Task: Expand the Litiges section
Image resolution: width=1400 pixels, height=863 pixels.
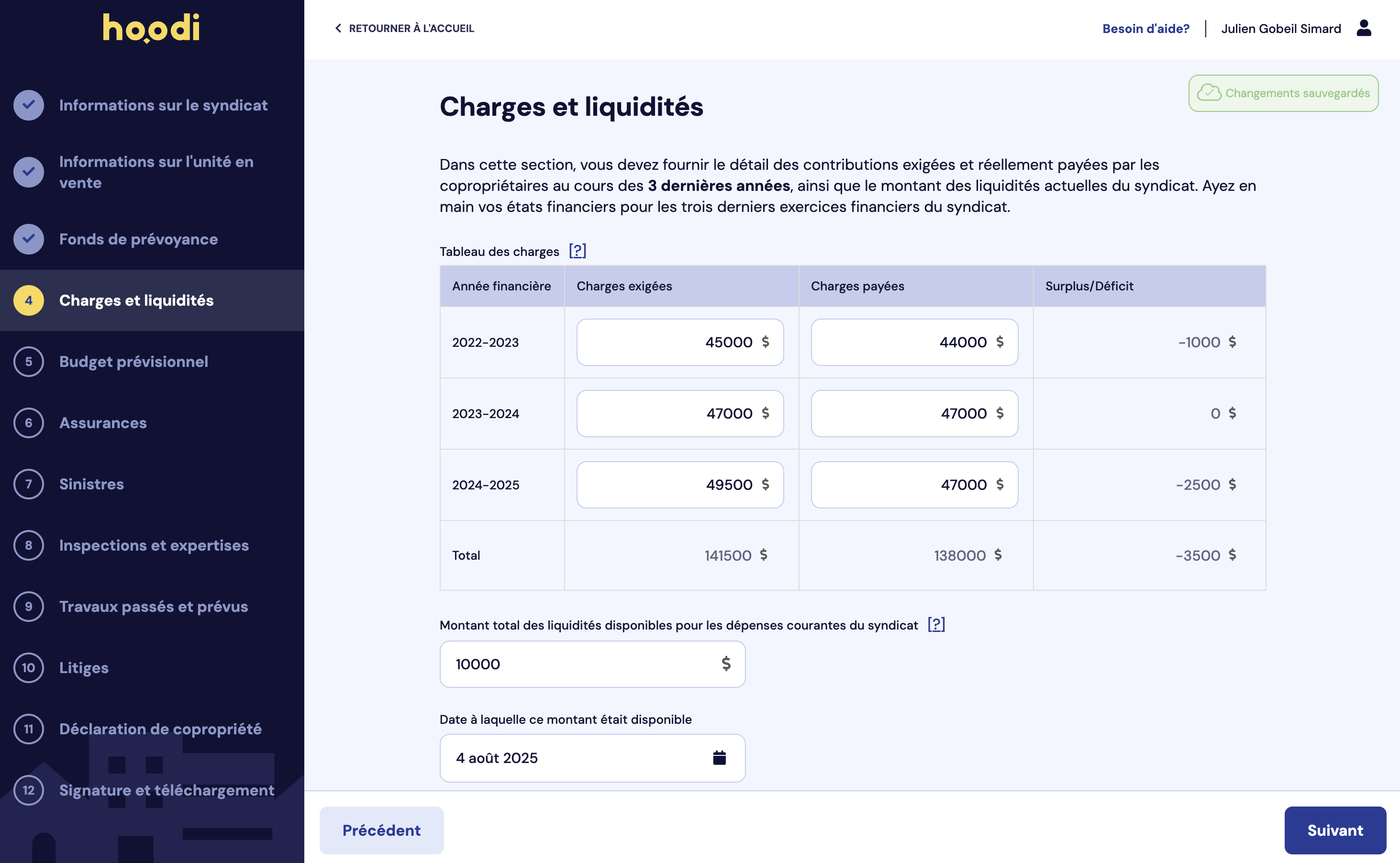Action: tap(83, 668)
